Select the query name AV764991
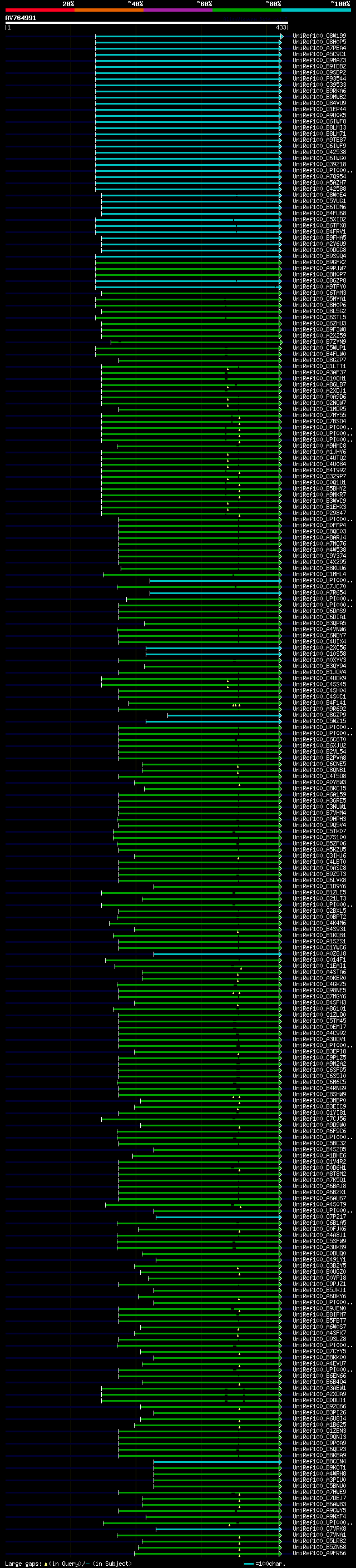Image resolution: width=356 pixels, height=1568 pixels. (x=21, y=18)
